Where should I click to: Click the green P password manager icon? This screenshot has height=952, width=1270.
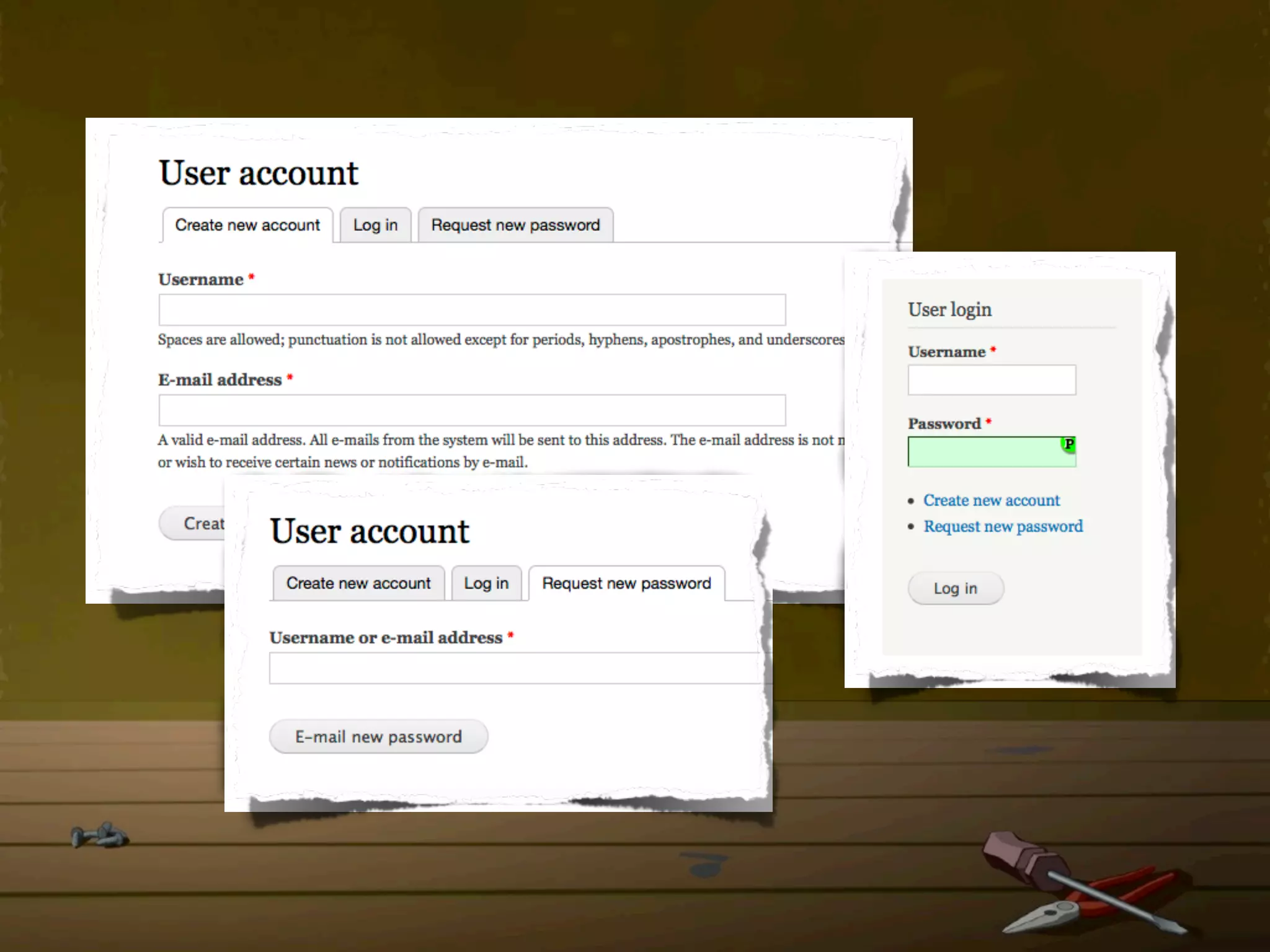[x=1068, y=444]
